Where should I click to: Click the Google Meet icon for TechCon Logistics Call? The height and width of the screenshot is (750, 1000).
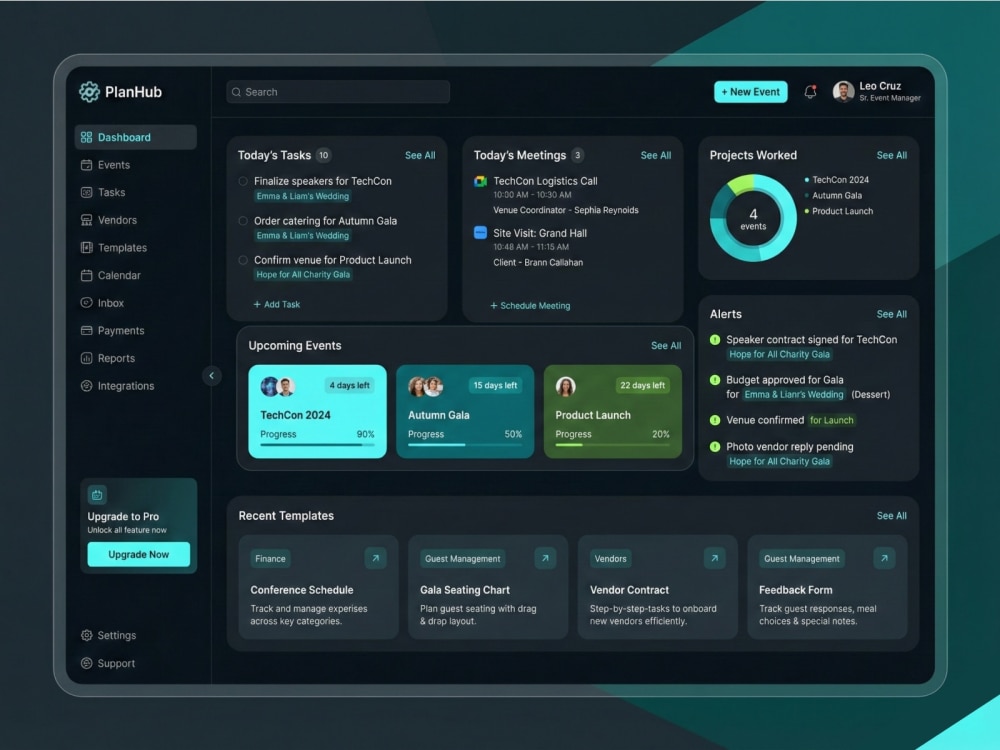[x=480, y=182]
